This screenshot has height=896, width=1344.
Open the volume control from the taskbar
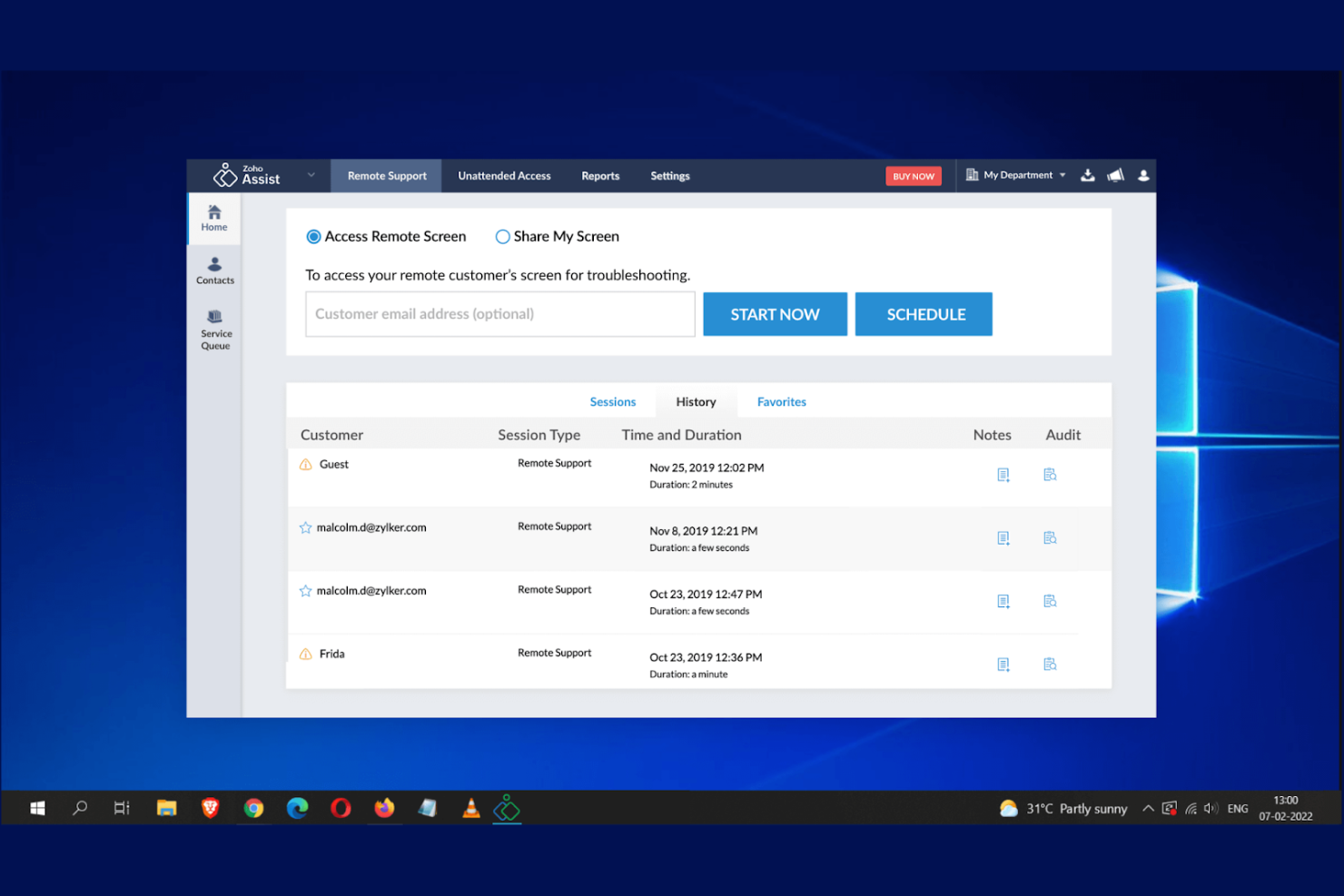point(1211,808)
